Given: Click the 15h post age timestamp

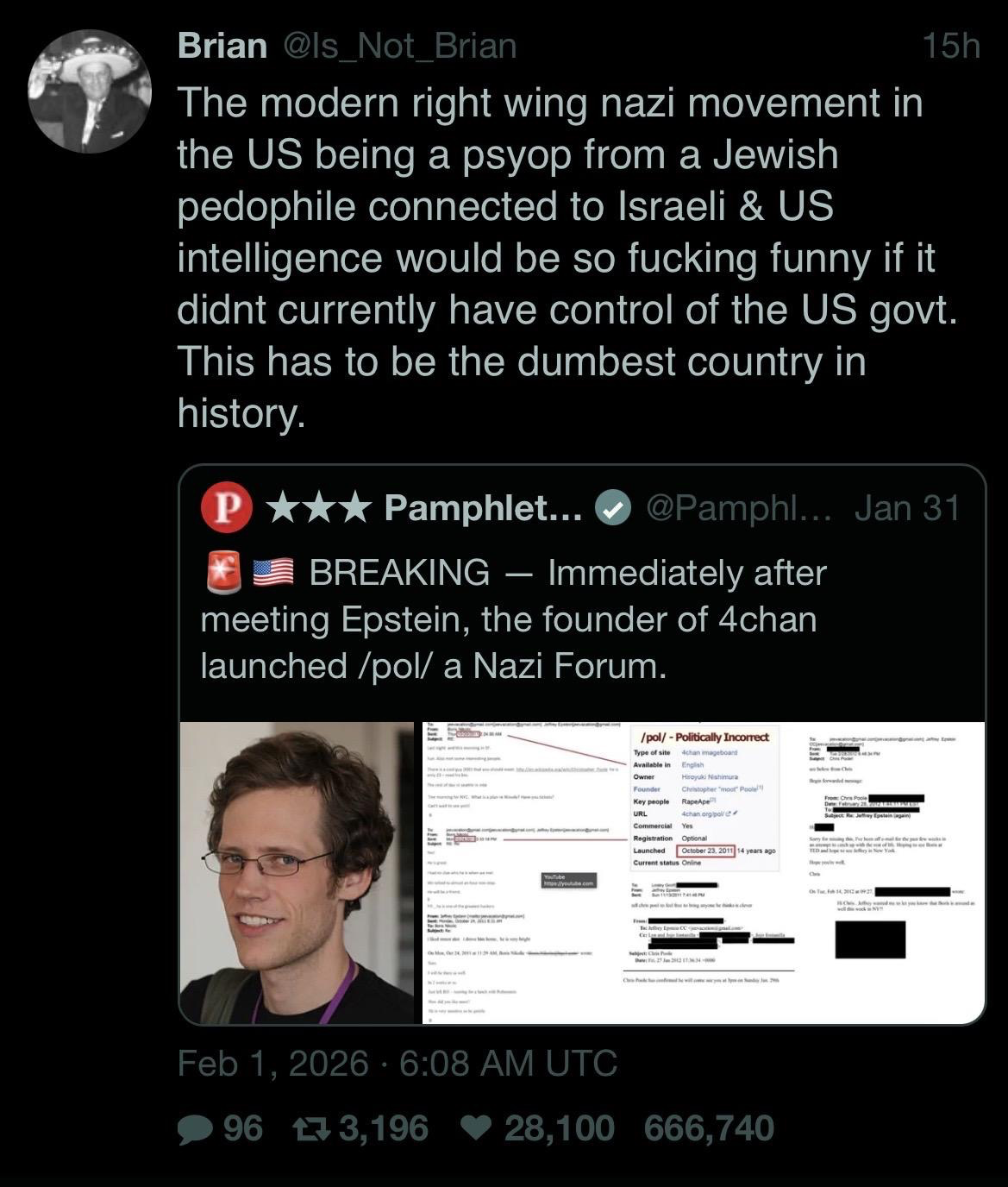Looking at the screenshot, I should (950, 46).
